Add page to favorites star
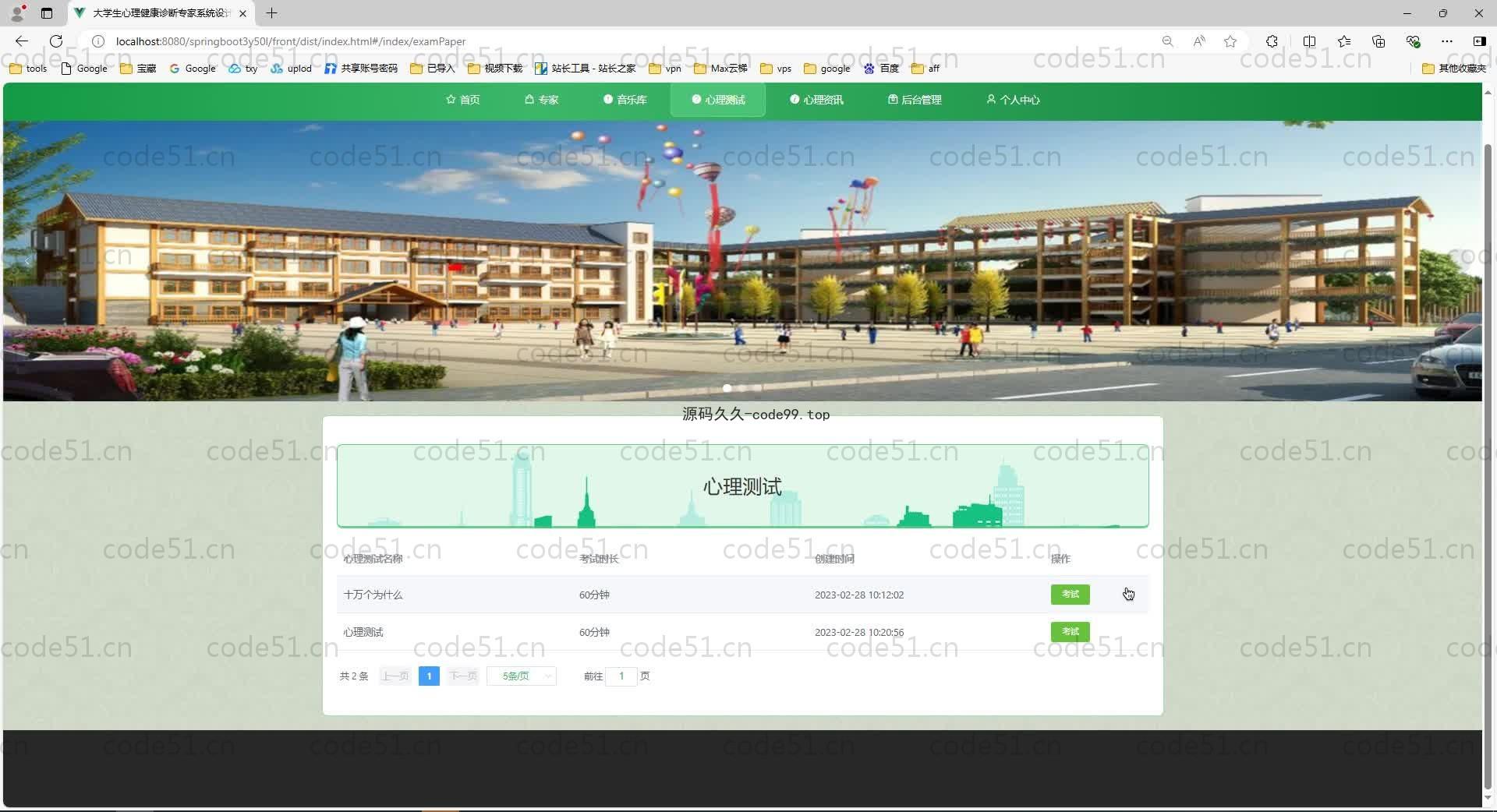Image resolution: width=1497 pixels, height=812 pixels. pos(1230,41)
